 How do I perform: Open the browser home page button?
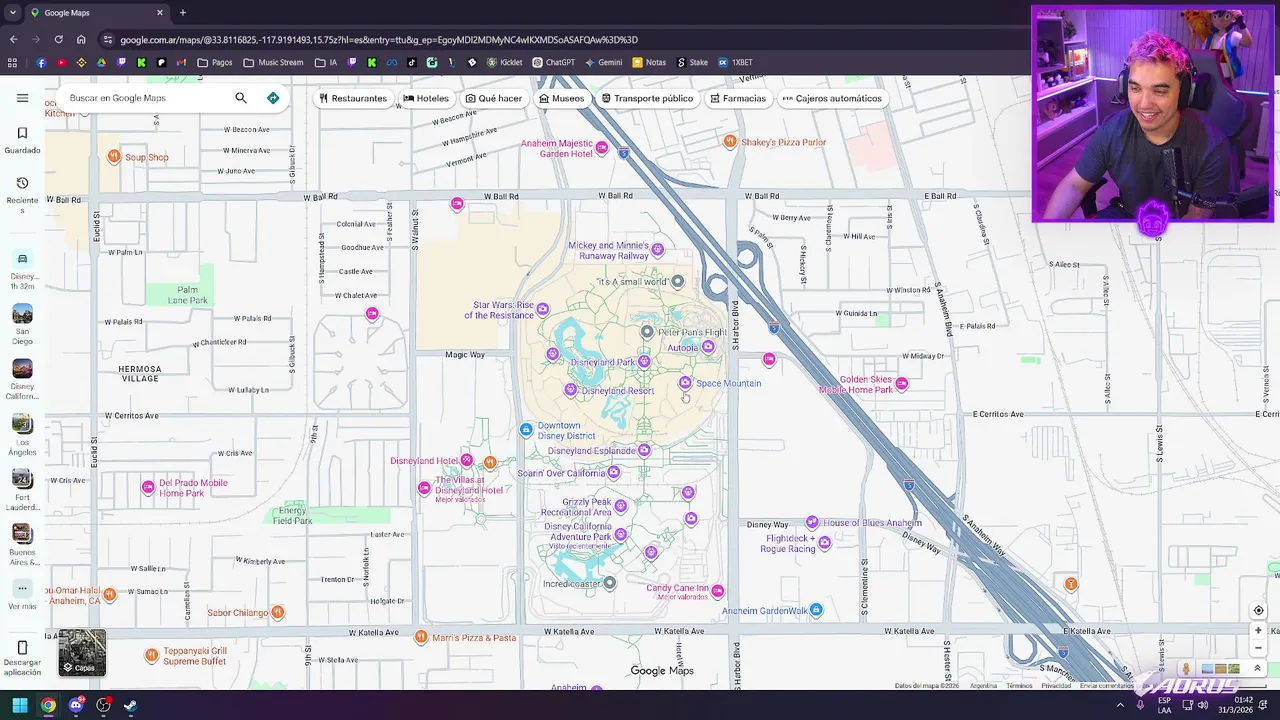pyautogui.click(x=81, y=40)
